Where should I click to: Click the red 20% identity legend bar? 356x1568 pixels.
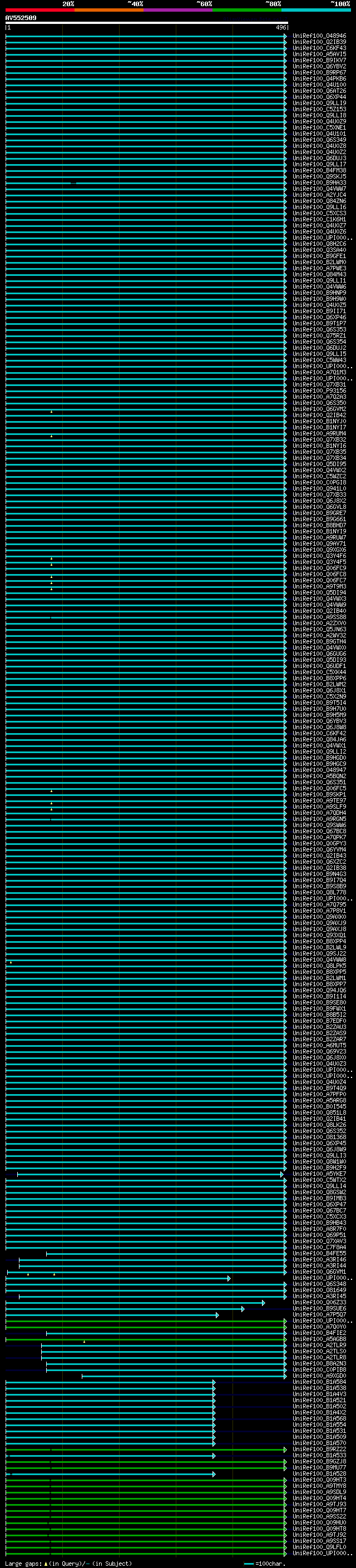click(x=39, y=10)
